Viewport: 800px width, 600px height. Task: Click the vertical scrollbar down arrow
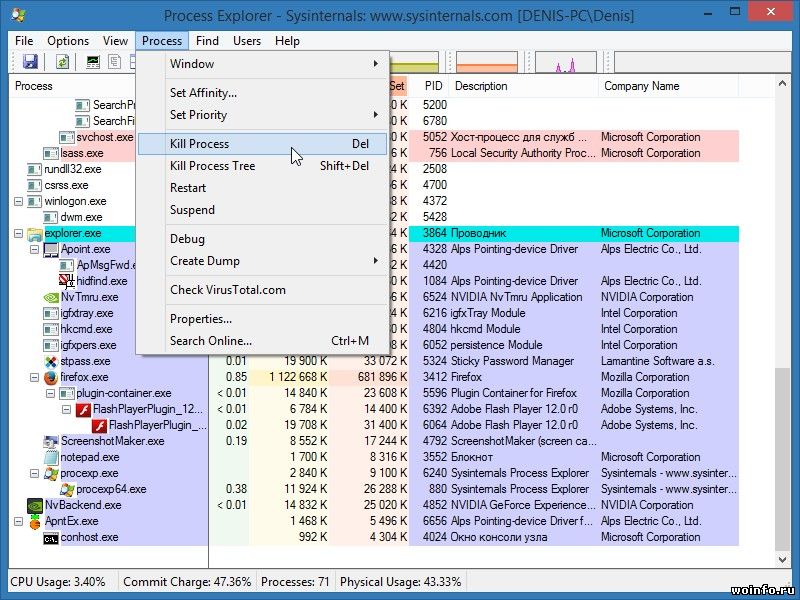782,560
